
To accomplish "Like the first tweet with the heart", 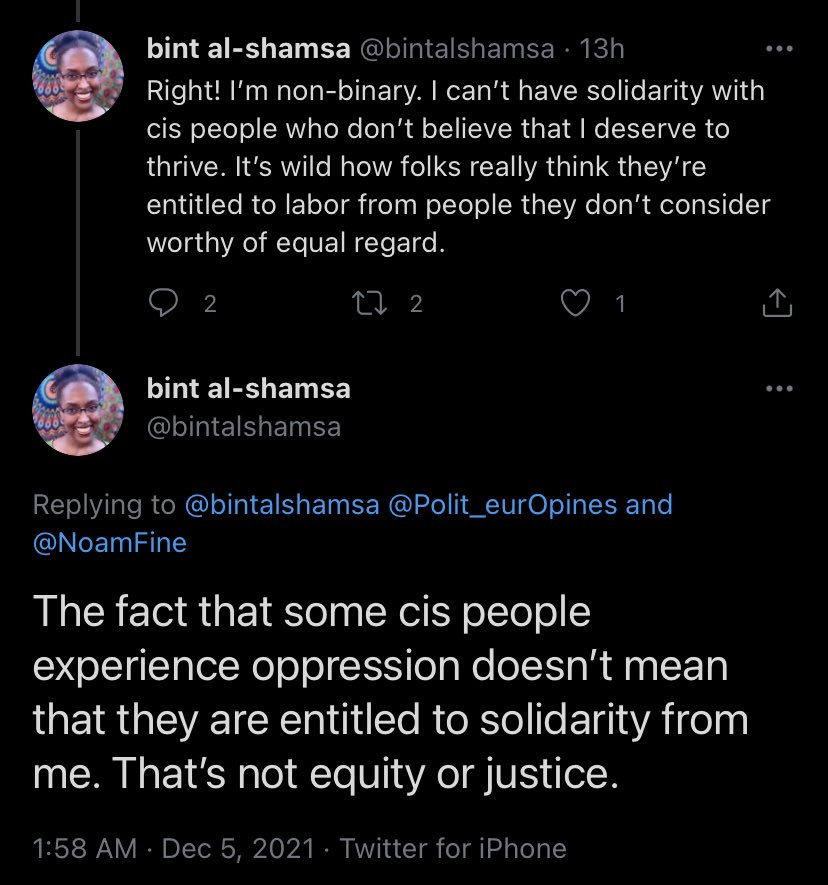I will (x=575, y=304).
